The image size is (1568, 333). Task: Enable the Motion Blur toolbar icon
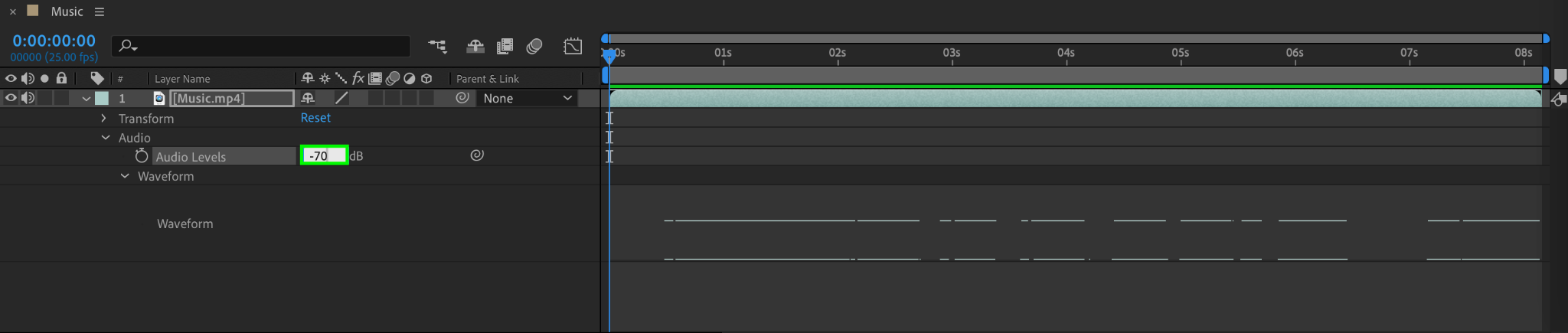[534, 47]
